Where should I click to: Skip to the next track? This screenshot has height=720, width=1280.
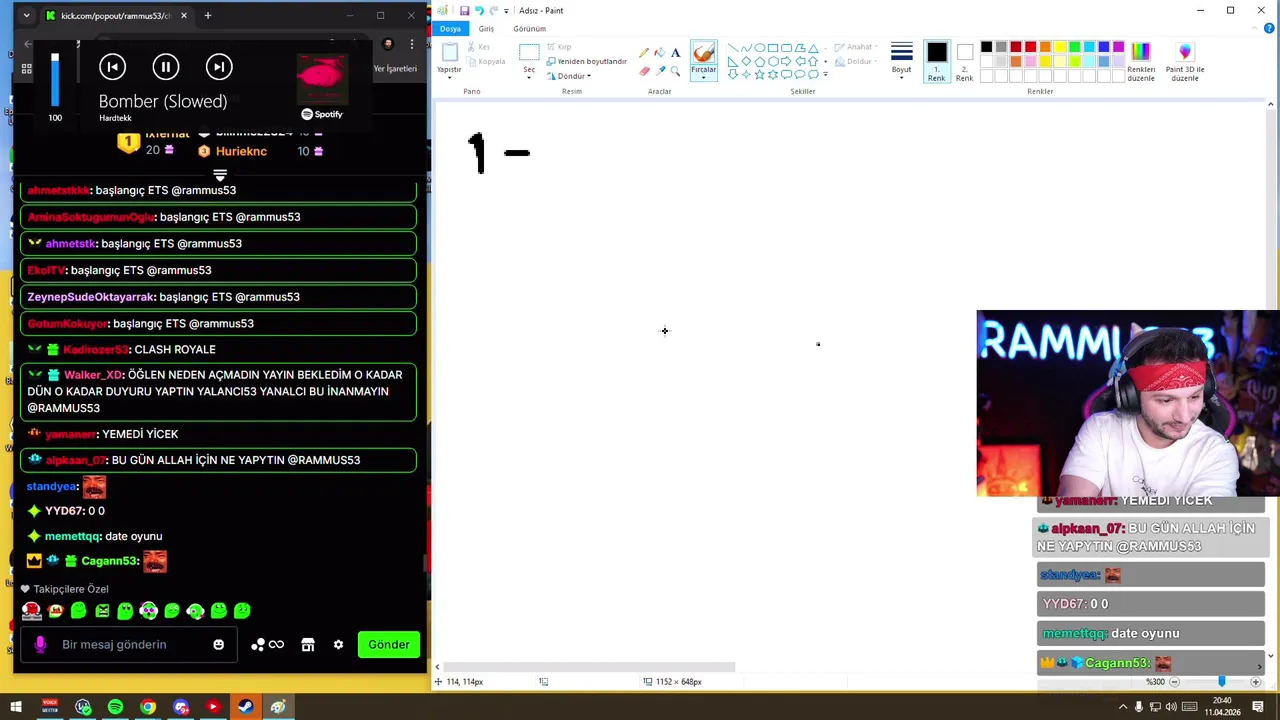[219, 67]
